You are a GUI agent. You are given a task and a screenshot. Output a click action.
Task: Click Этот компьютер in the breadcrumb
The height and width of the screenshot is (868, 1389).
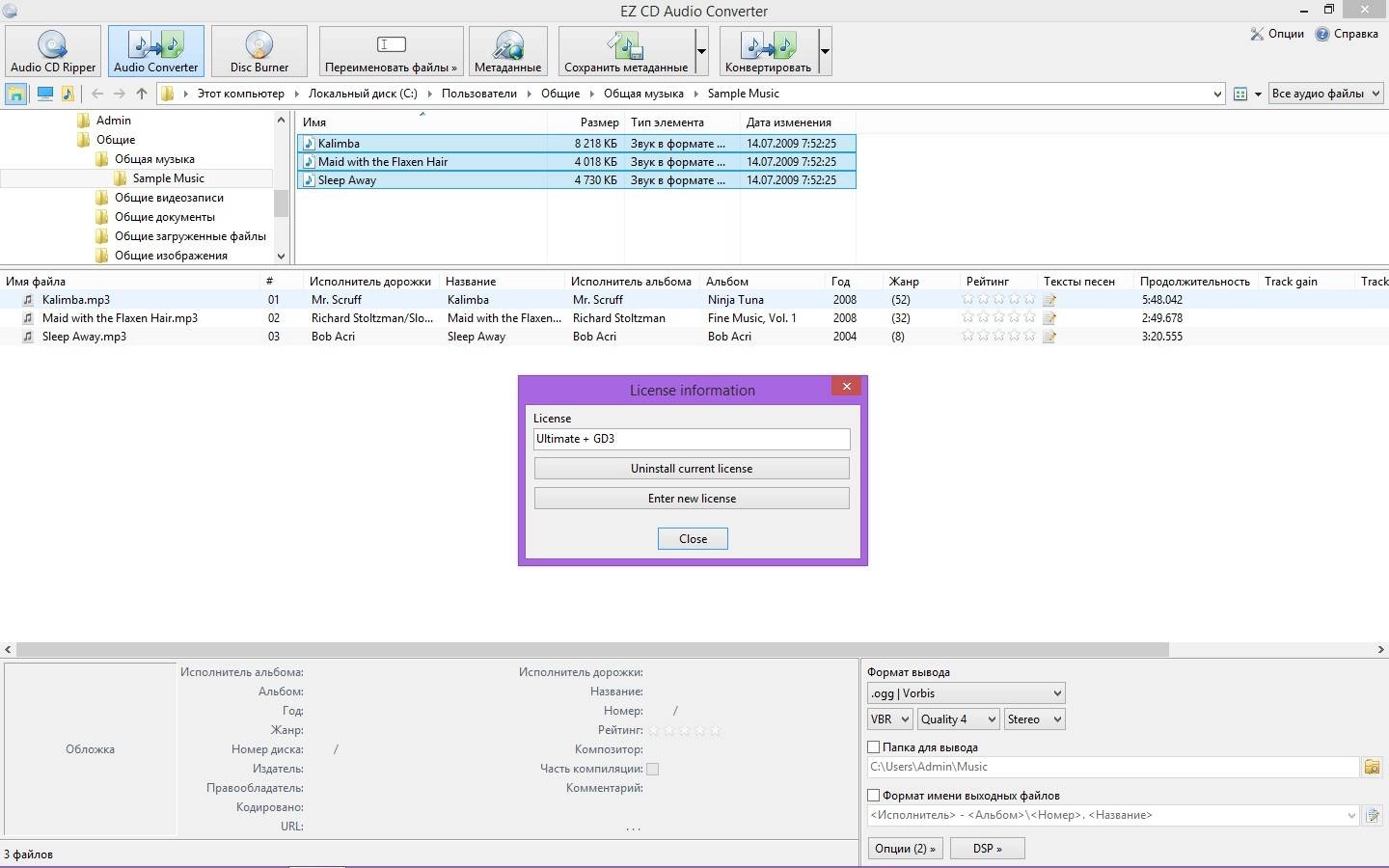241,94
